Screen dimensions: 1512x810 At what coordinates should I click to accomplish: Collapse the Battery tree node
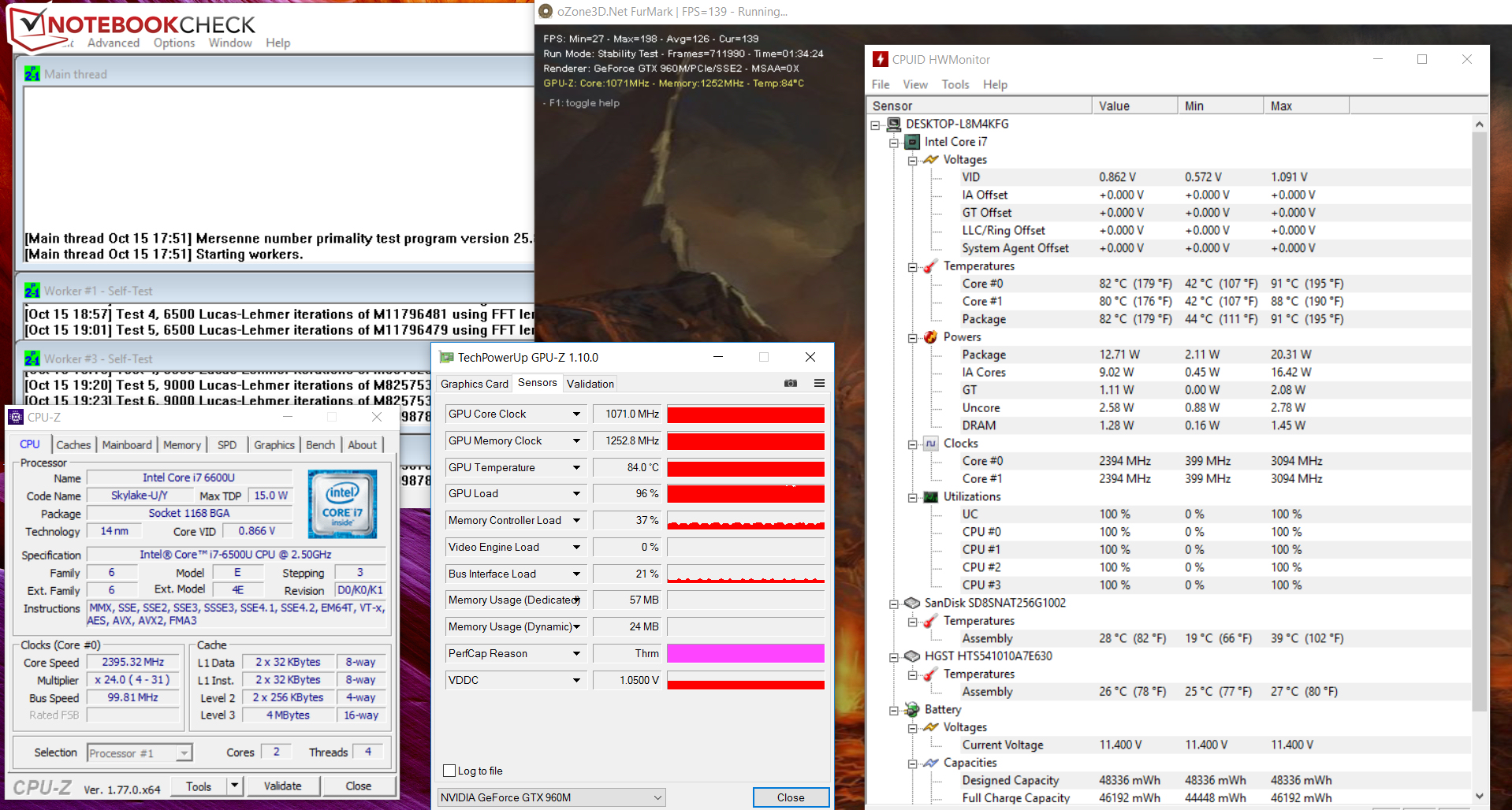pyautogui.click(x=894, y=711)
